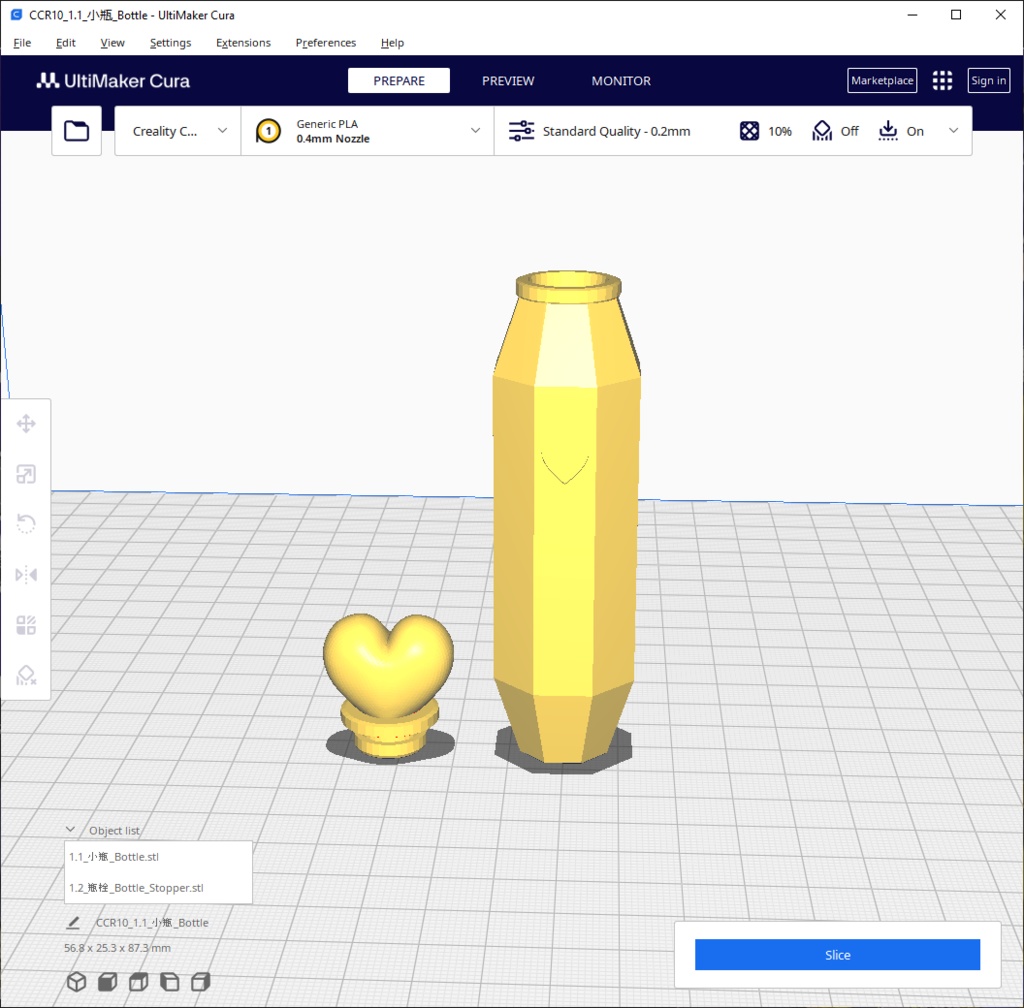Collapse the Object list panel
Viewport: 1024px width, 1008px height.
tap(70, 829)
